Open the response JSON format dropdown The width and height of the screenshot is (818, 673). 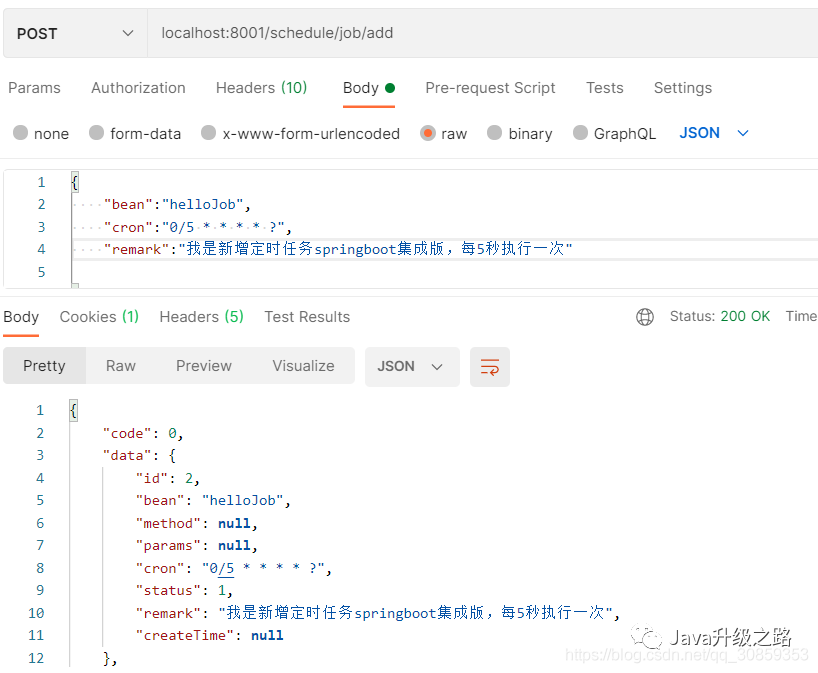(412, 367)
